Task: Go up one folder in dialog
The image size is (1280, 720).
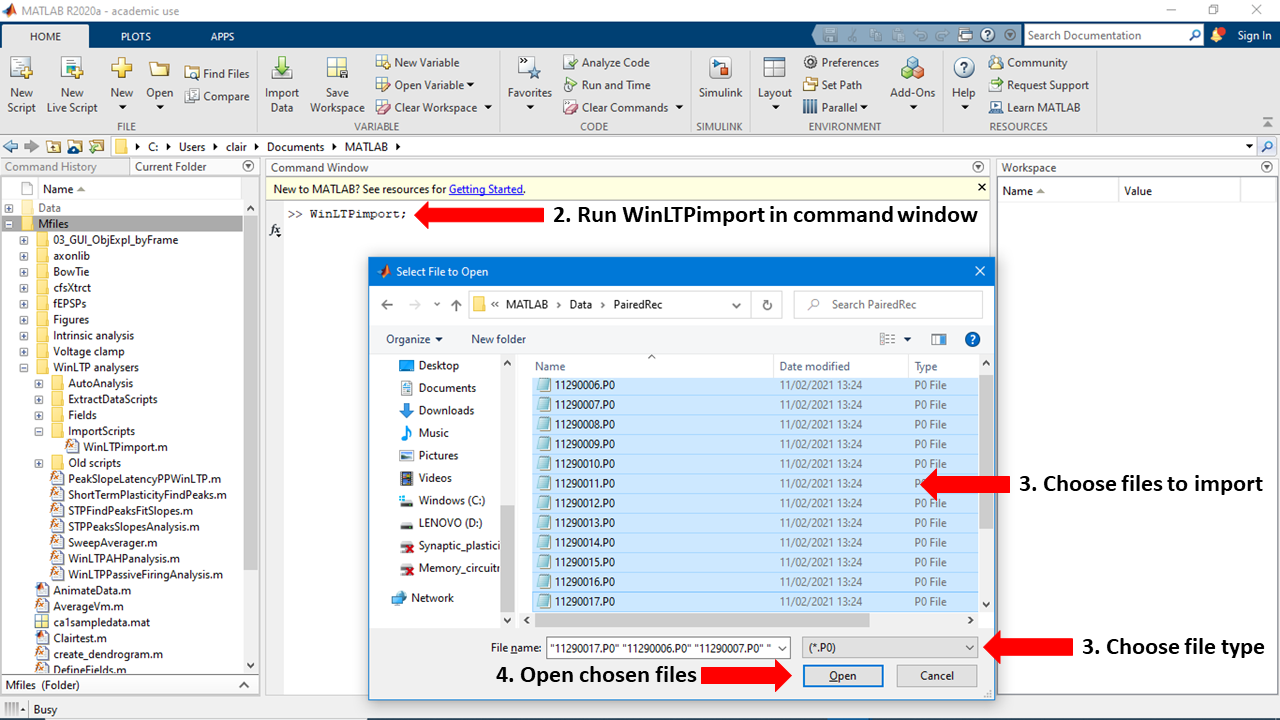Action: point(456,305)
